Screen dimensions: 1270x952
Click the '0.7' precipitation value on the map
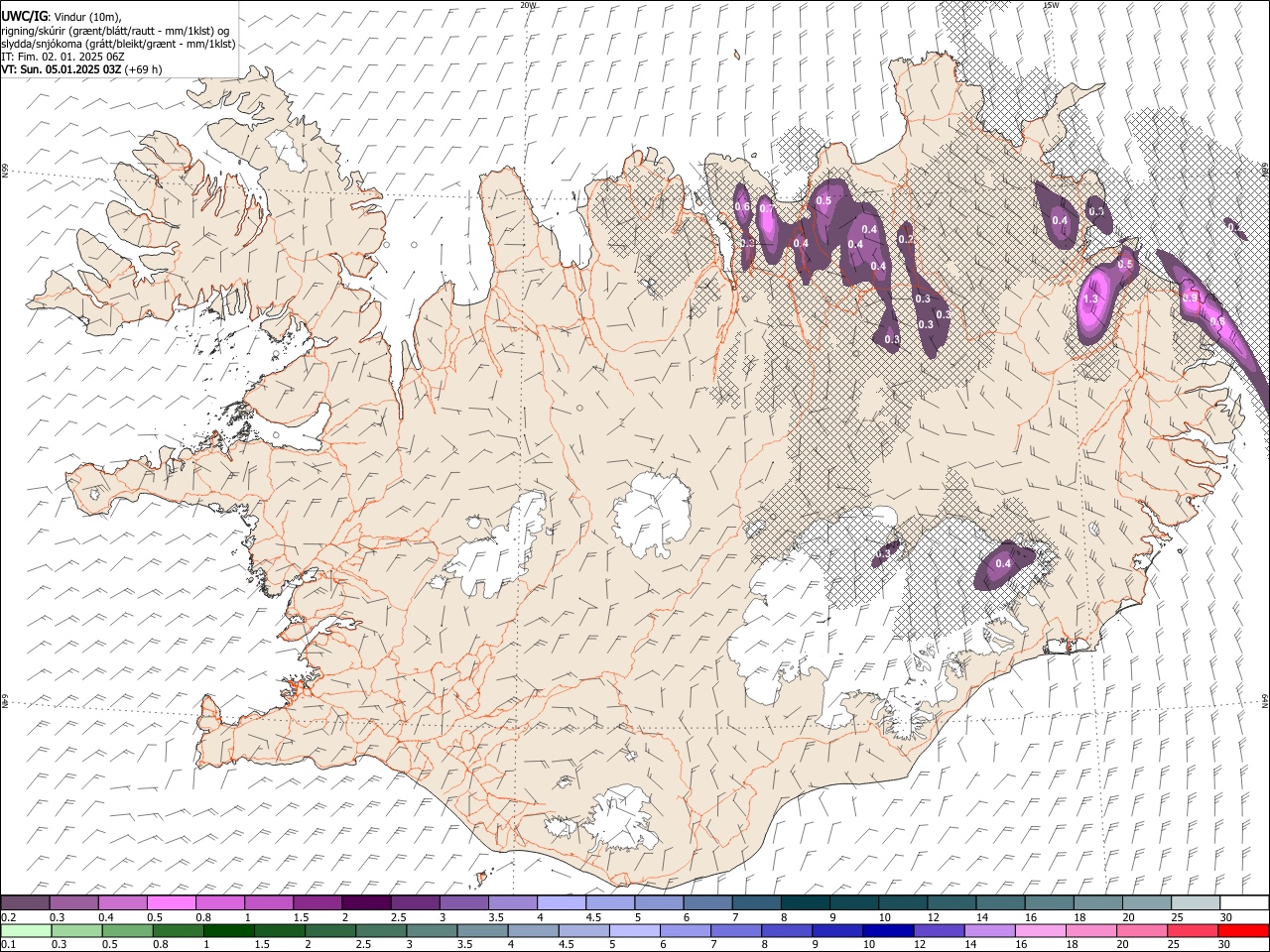[x=766, y=209]
